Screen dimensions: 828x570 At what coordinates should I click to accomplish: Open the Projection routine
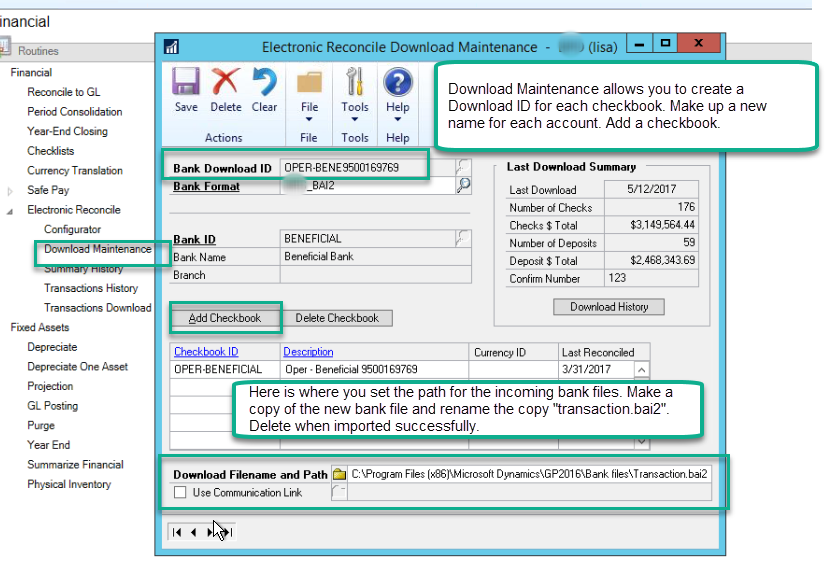[50, 386]
